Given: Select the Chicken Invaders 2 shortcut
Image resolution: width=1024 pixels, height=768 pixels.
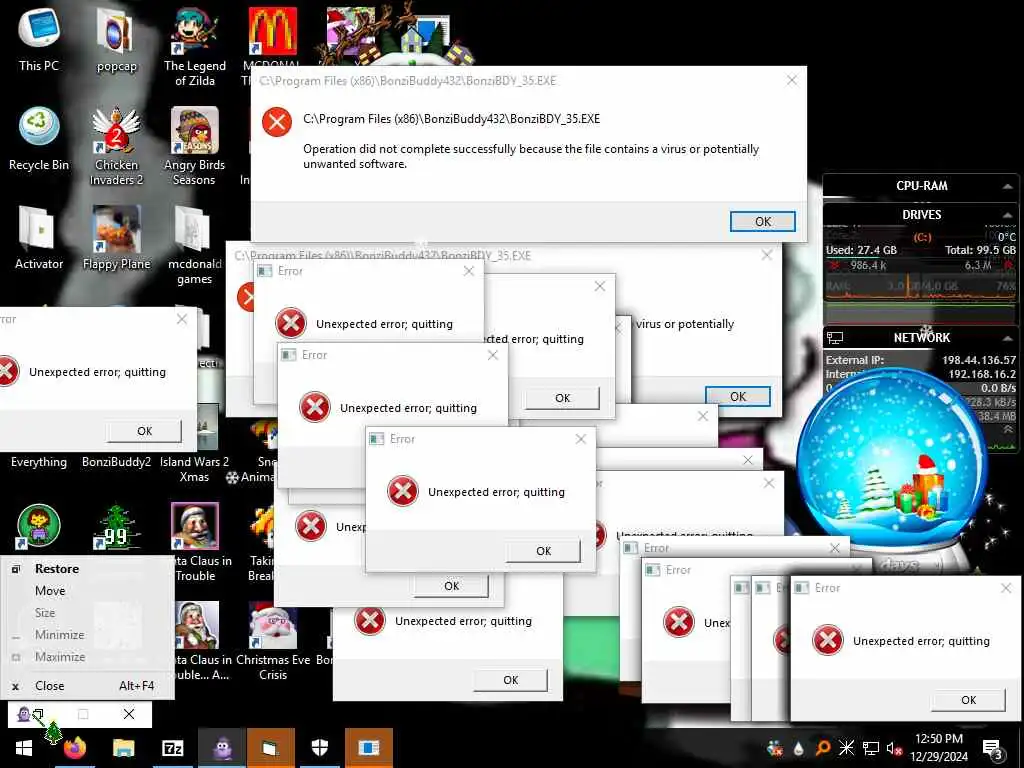Looking at the screenshot, I should click(116, 146).
